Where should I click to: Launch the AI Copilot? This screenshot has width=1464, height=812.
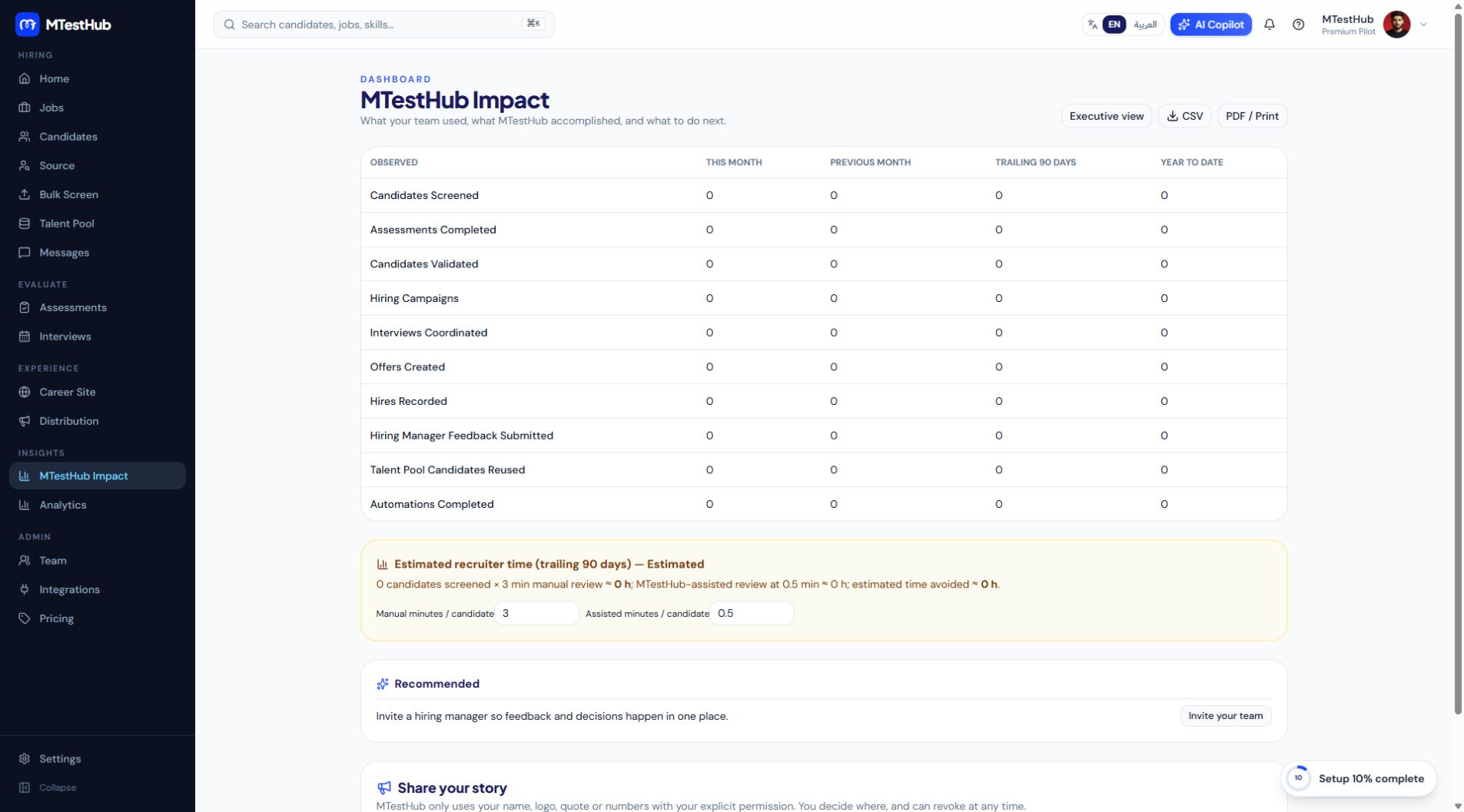click(x=1210, y=25)
